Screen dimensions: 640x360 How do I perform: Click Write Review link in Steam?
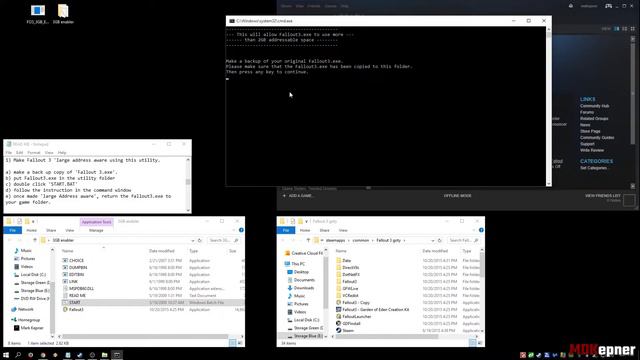pyautogui.click(x=592, y=150)
